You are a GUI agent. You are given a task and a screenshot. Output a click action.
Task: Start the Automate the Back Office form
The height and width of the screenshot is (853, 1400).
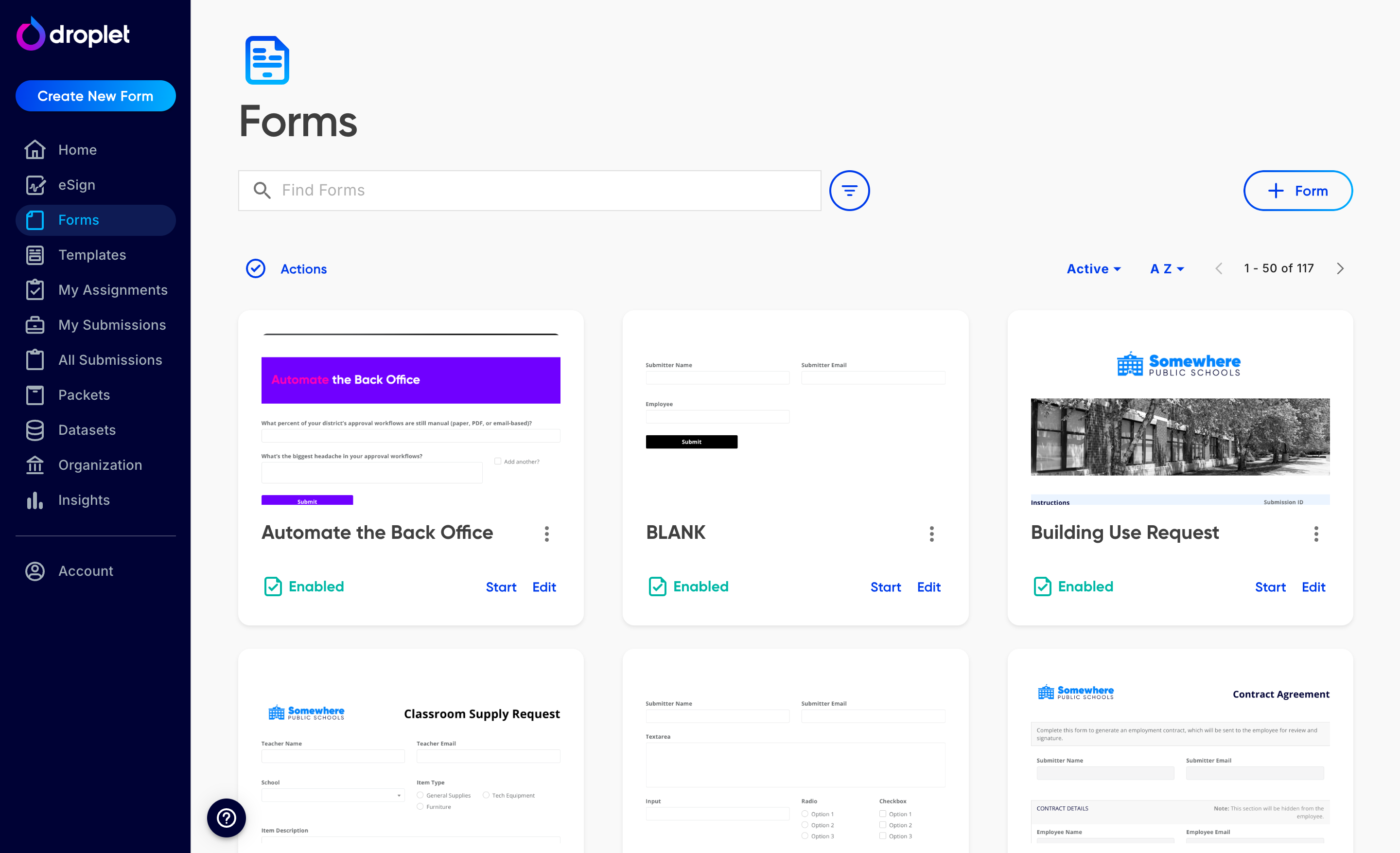[501, 587]
